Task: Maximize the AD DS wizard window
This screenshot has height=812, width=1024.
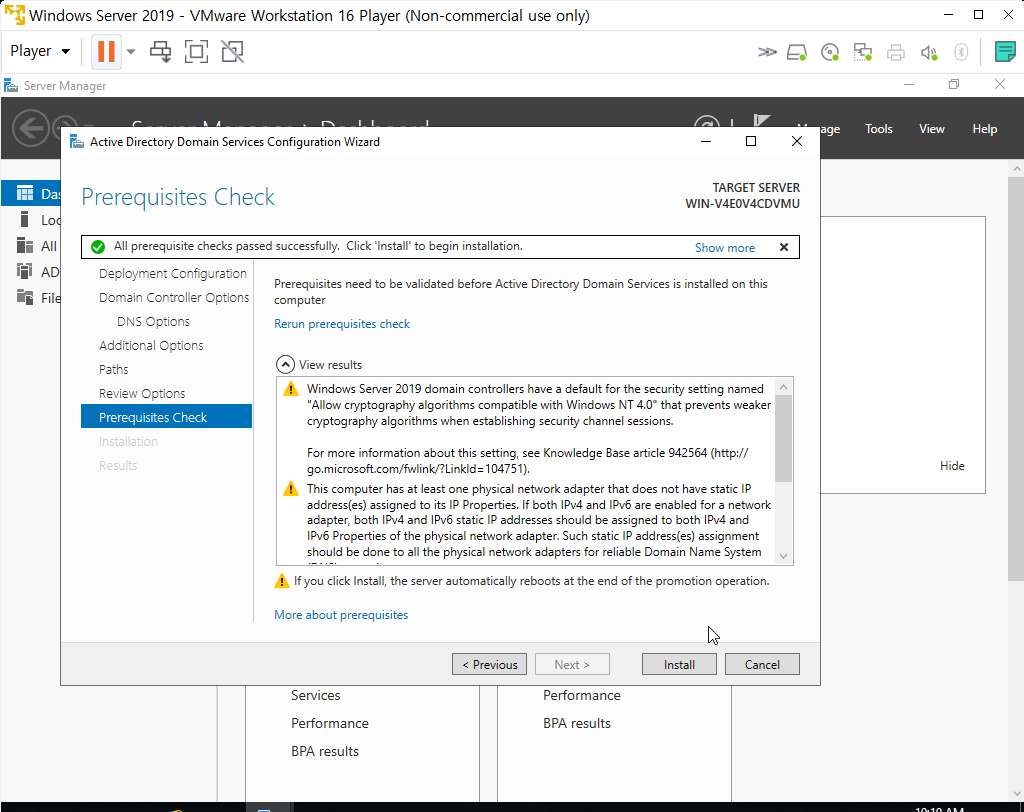Action: click(751, 141)
